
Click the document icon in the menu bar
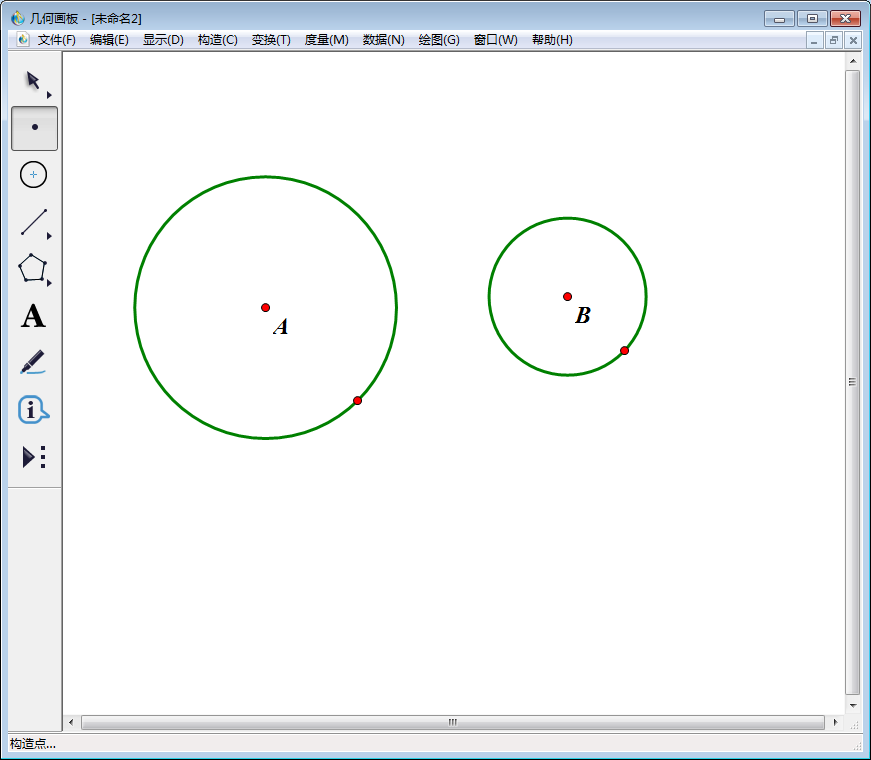23,39
